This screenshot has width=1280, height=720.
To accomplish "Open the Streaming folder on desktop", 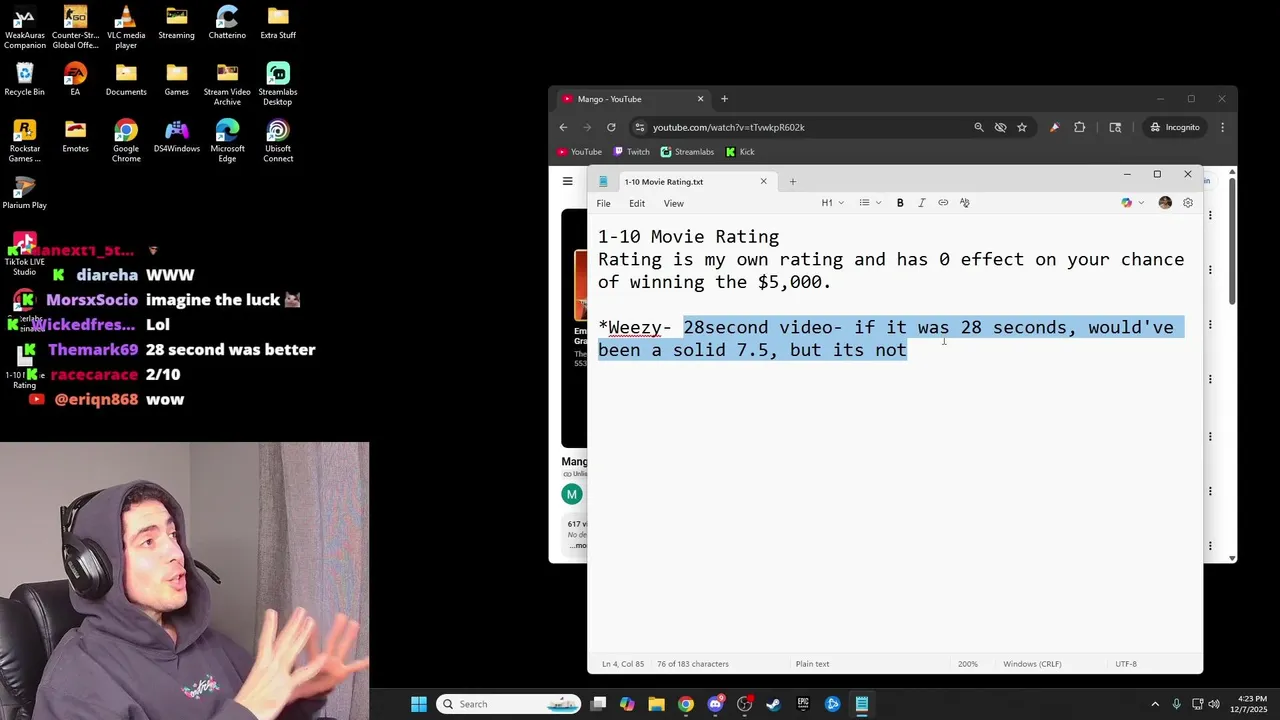I will (176, 23).
